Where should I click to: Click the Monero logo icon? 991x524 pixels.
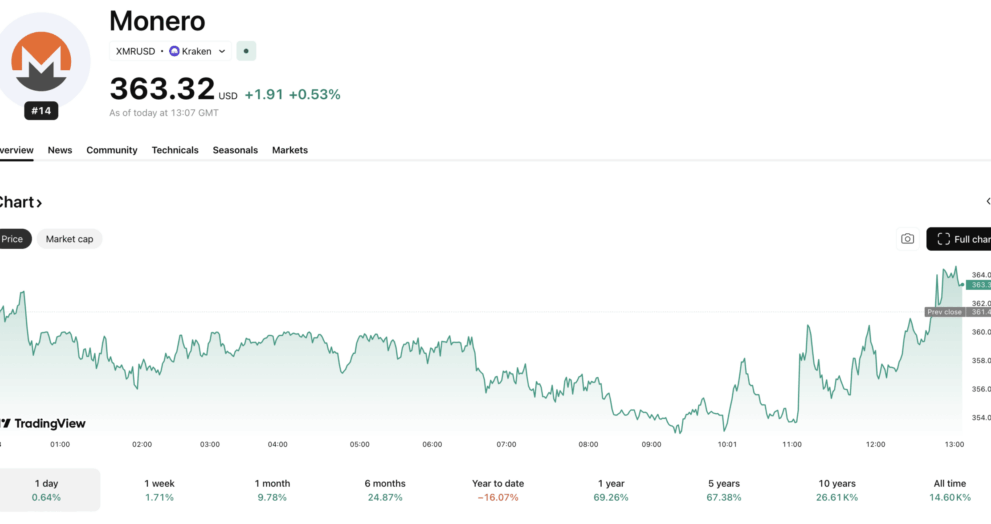41,59
